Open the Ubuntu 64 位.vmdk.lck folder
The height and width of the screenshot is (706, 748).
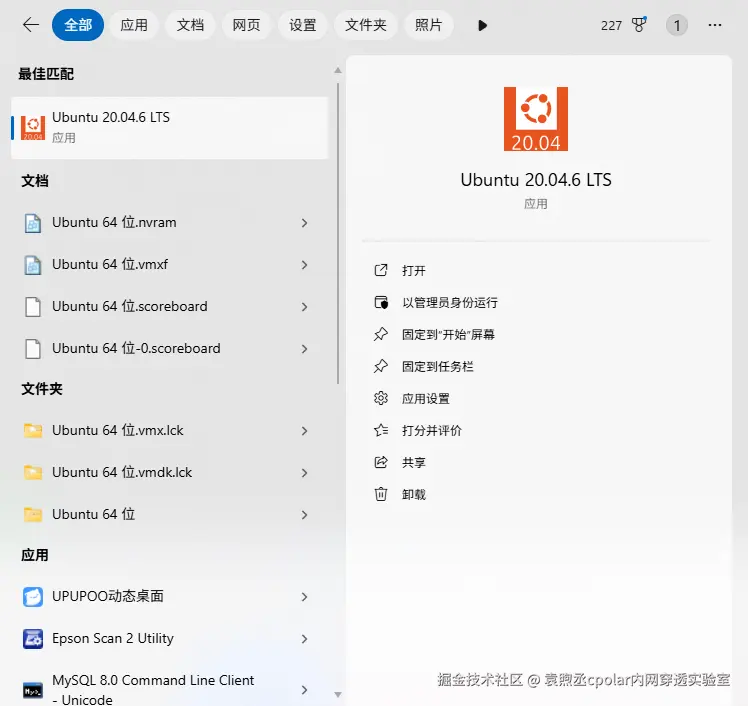(169, 473)
